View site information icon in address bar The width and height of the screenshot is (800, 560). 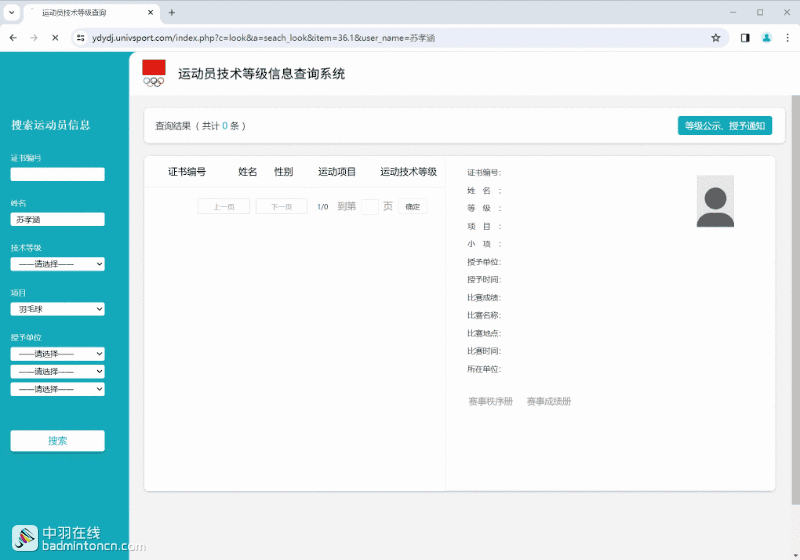pyautogui.click(x=81, y=38)
